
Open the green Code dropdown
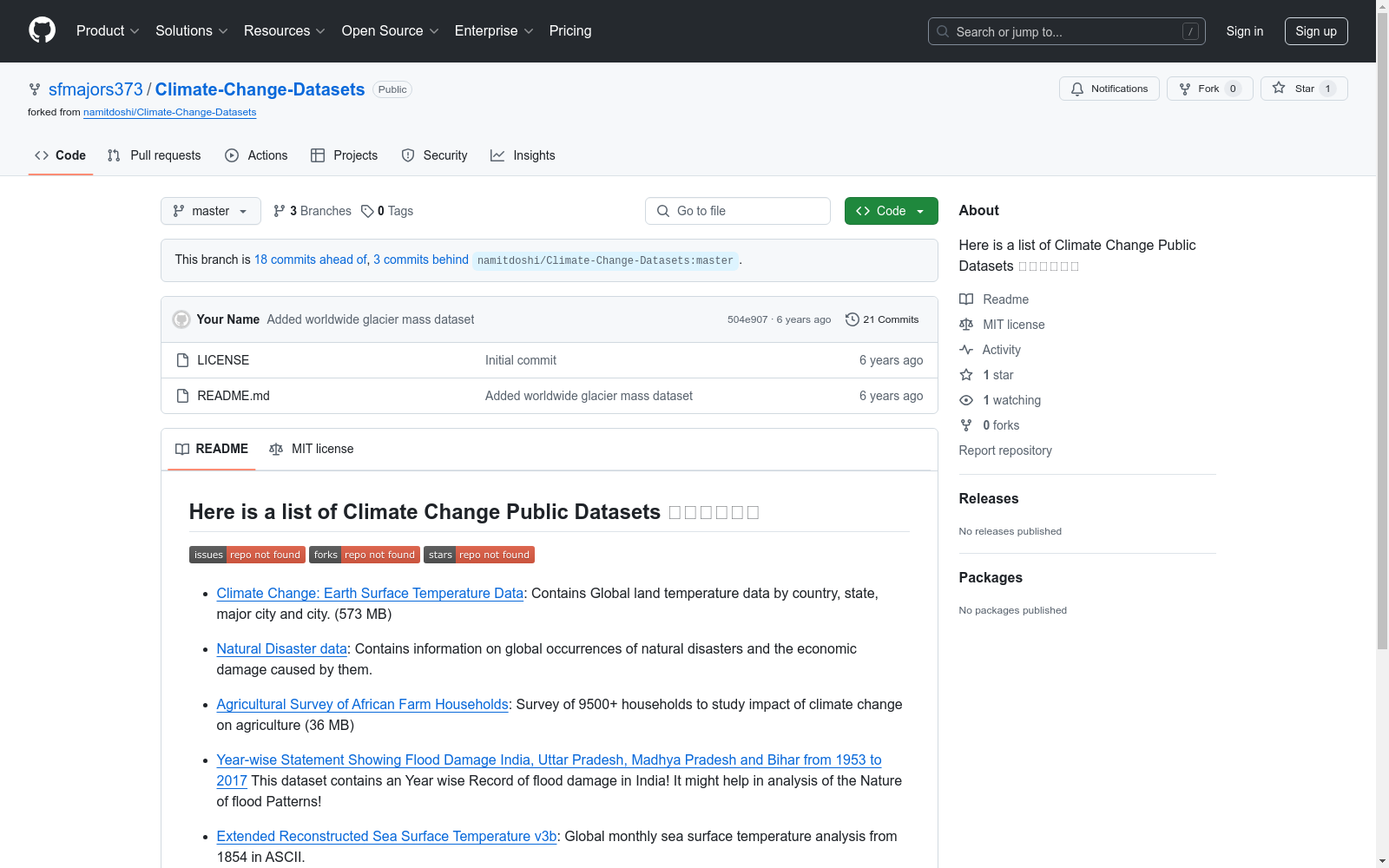point(892,211)
